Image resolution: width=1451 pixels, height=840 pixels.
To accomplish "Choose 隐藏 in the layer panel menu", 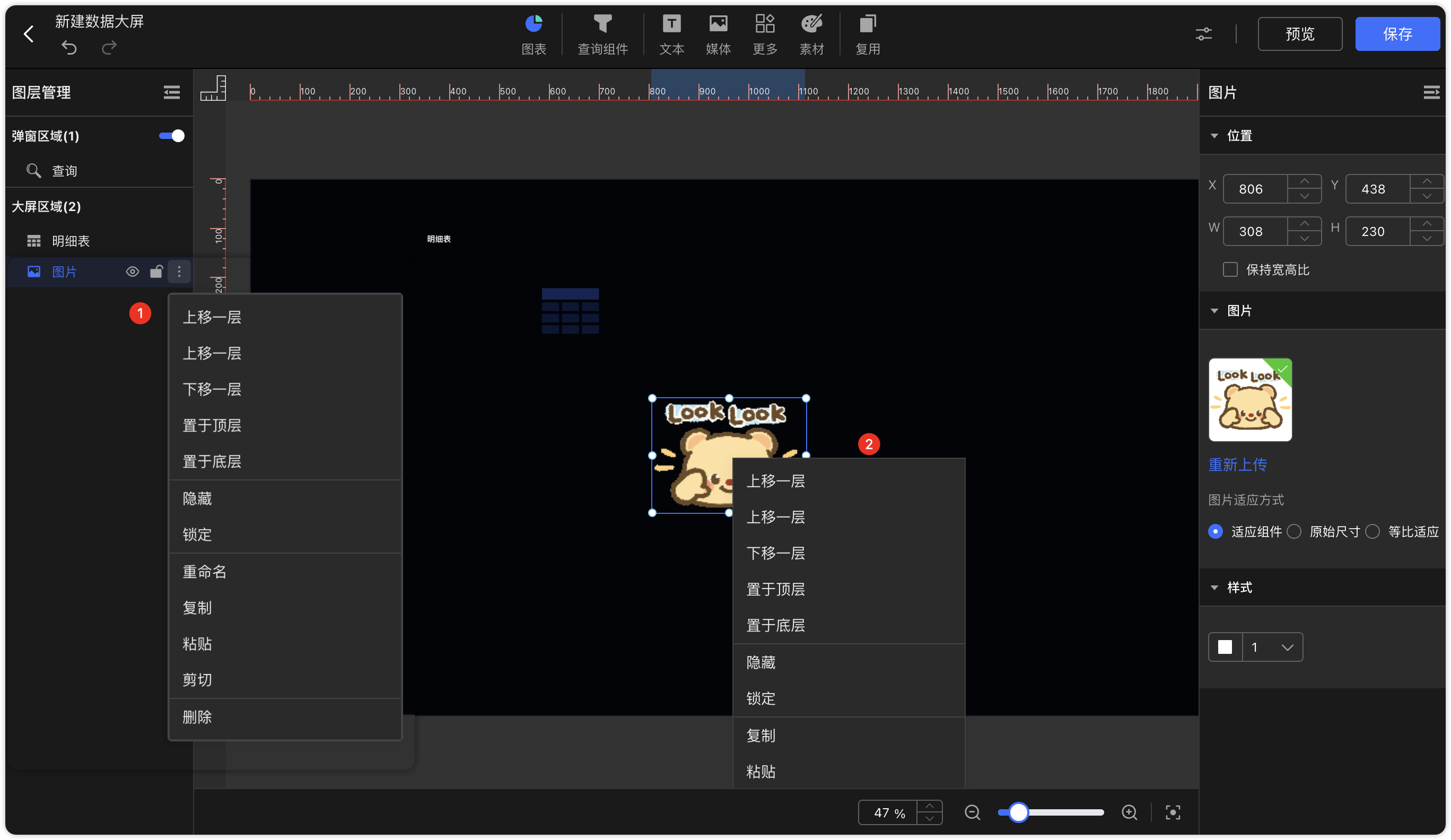I will (285, 498).
